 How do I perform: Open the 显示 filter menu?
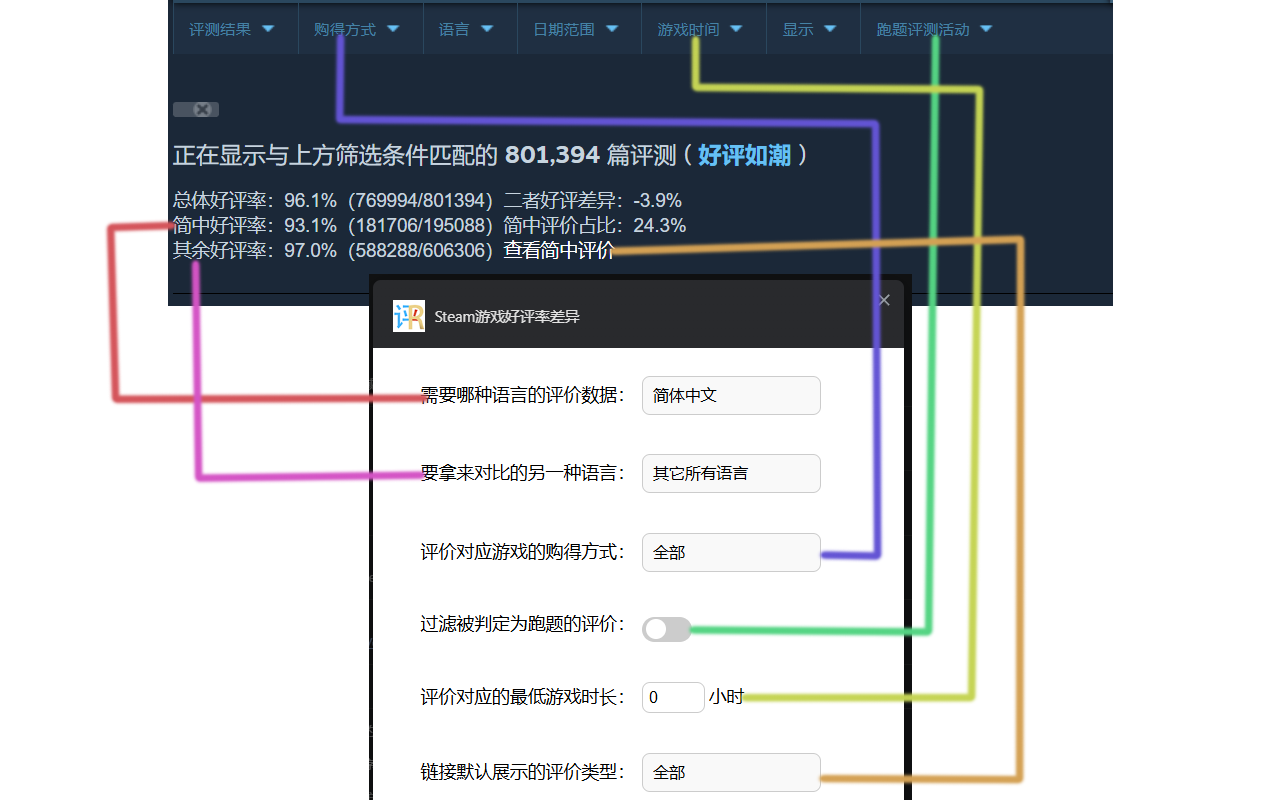(x=812, y=28)
